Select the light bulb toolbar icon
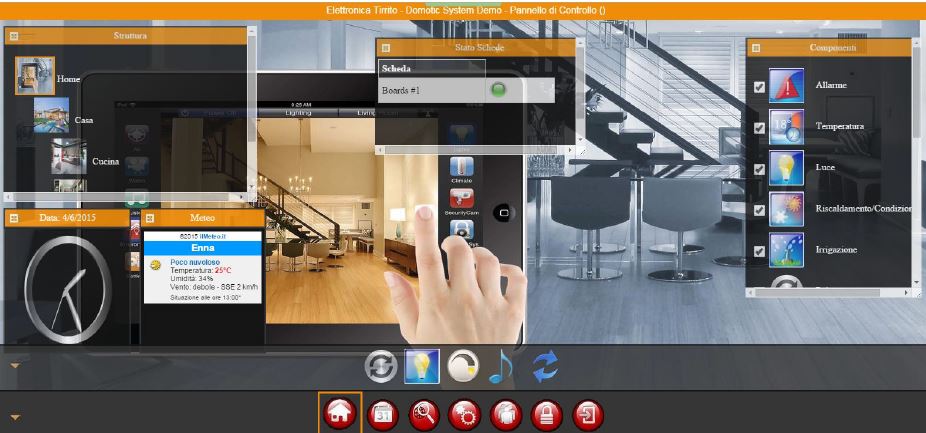926x433 pixels. (x=422, y=366)
